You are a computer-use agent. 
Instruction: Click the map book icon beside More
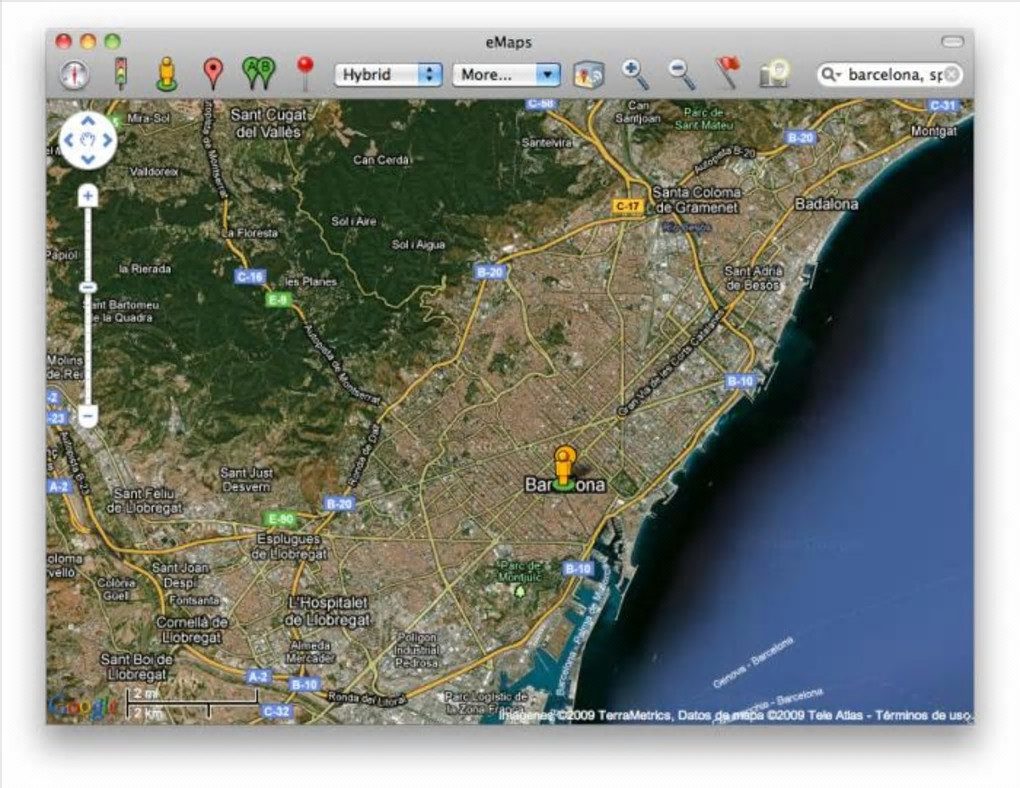pyautogui.click(x=589, y=74)
